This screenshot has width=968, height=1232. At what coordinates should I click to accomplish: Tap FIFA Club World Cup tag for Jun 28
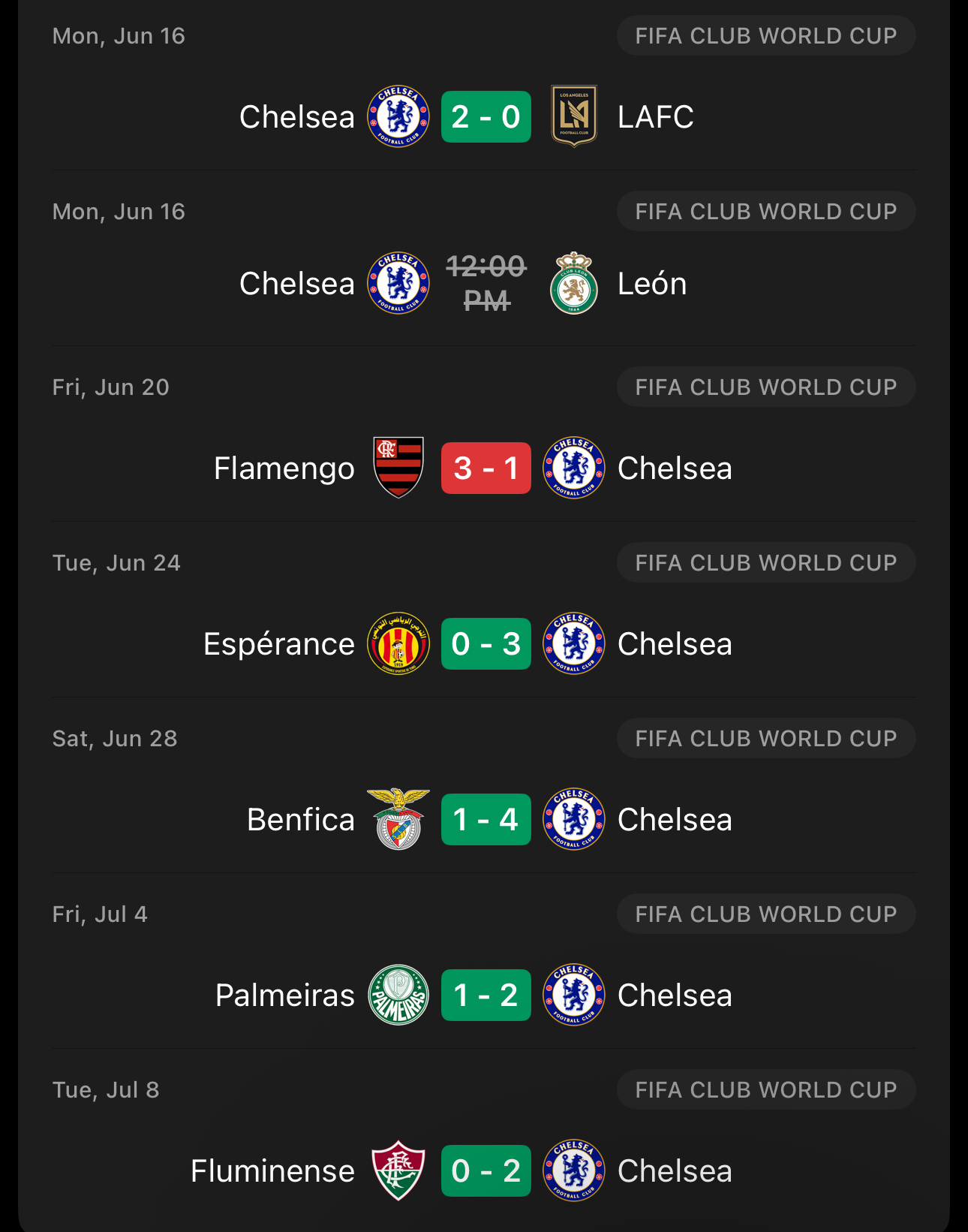click(765, 739)
